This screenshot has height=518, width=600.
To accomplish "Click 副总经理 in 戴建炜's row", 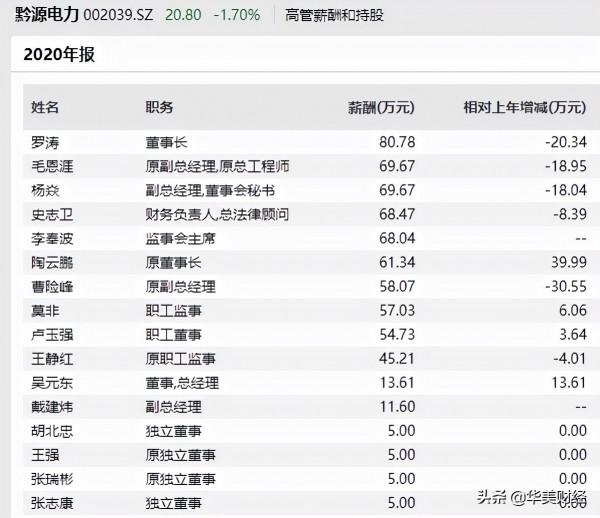I will 173,407.
